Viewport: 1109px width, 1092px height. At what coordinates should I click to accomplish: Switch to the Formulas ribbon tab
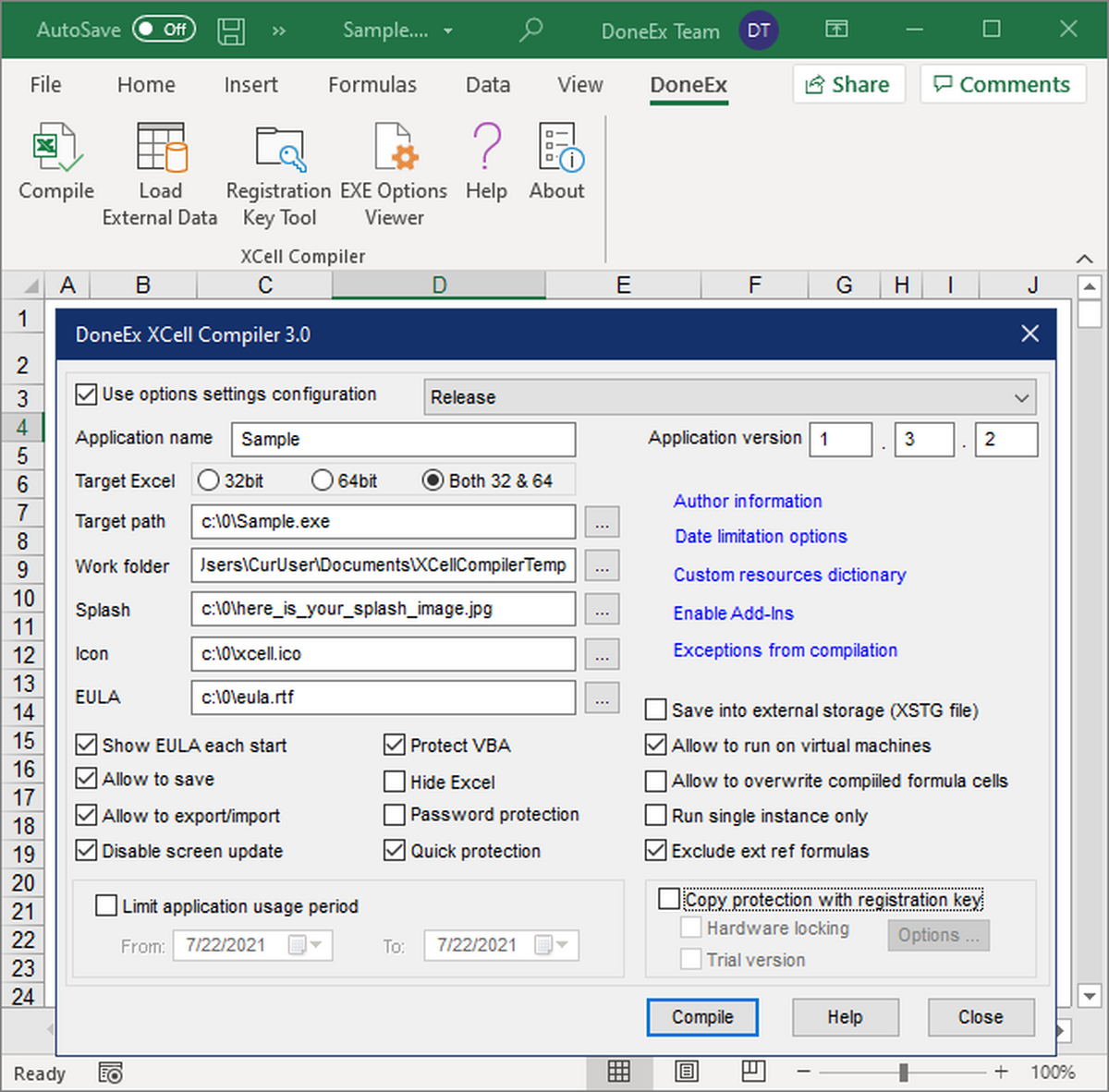(x=372, y=85)
